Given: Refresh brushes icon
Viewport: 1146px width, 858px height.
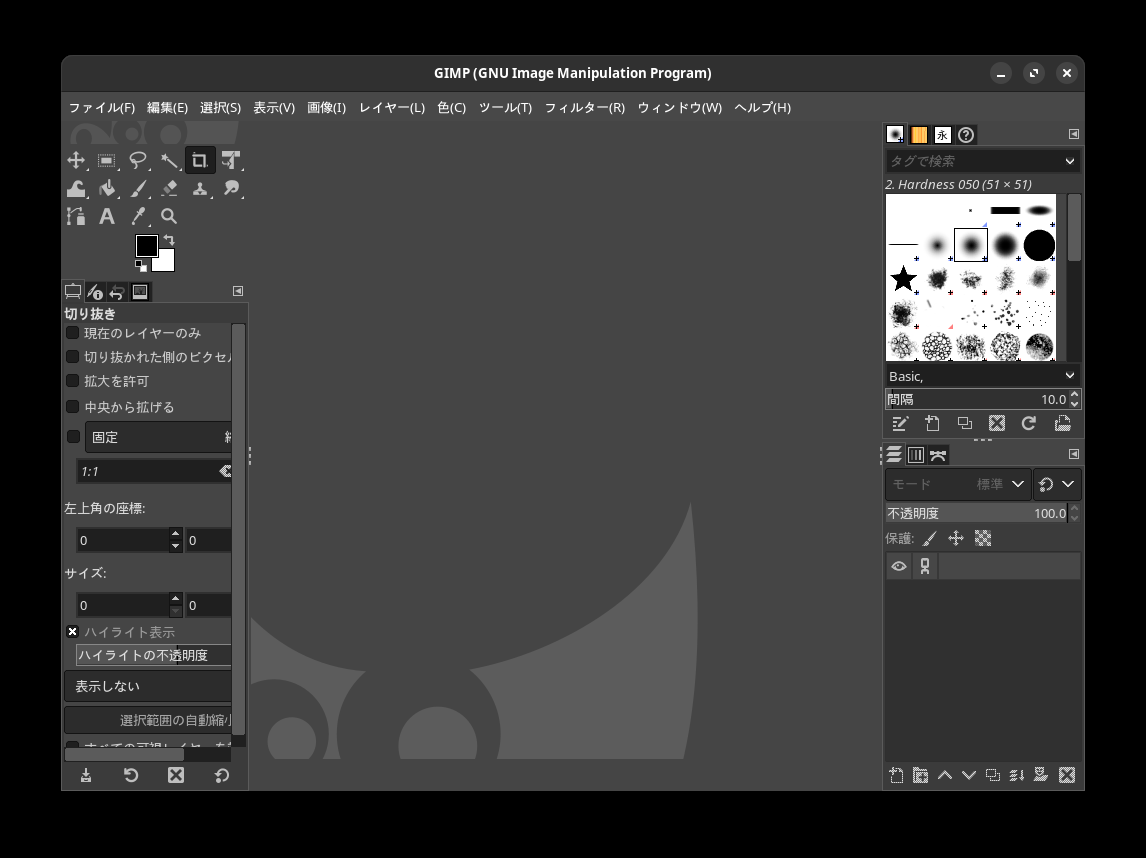Looking at the screenshot, I should click(x=1029, y=423).
